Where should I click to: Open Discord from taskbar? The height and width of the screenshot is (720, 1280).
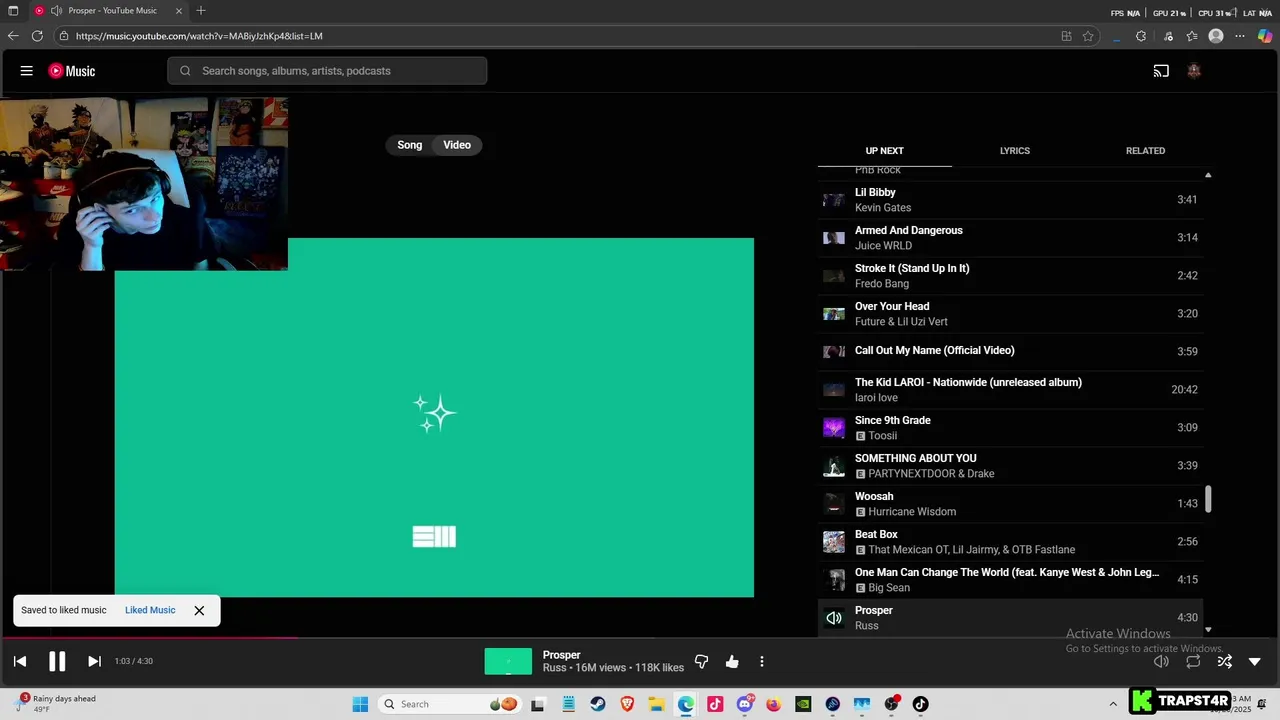click(x=744, y=704)
